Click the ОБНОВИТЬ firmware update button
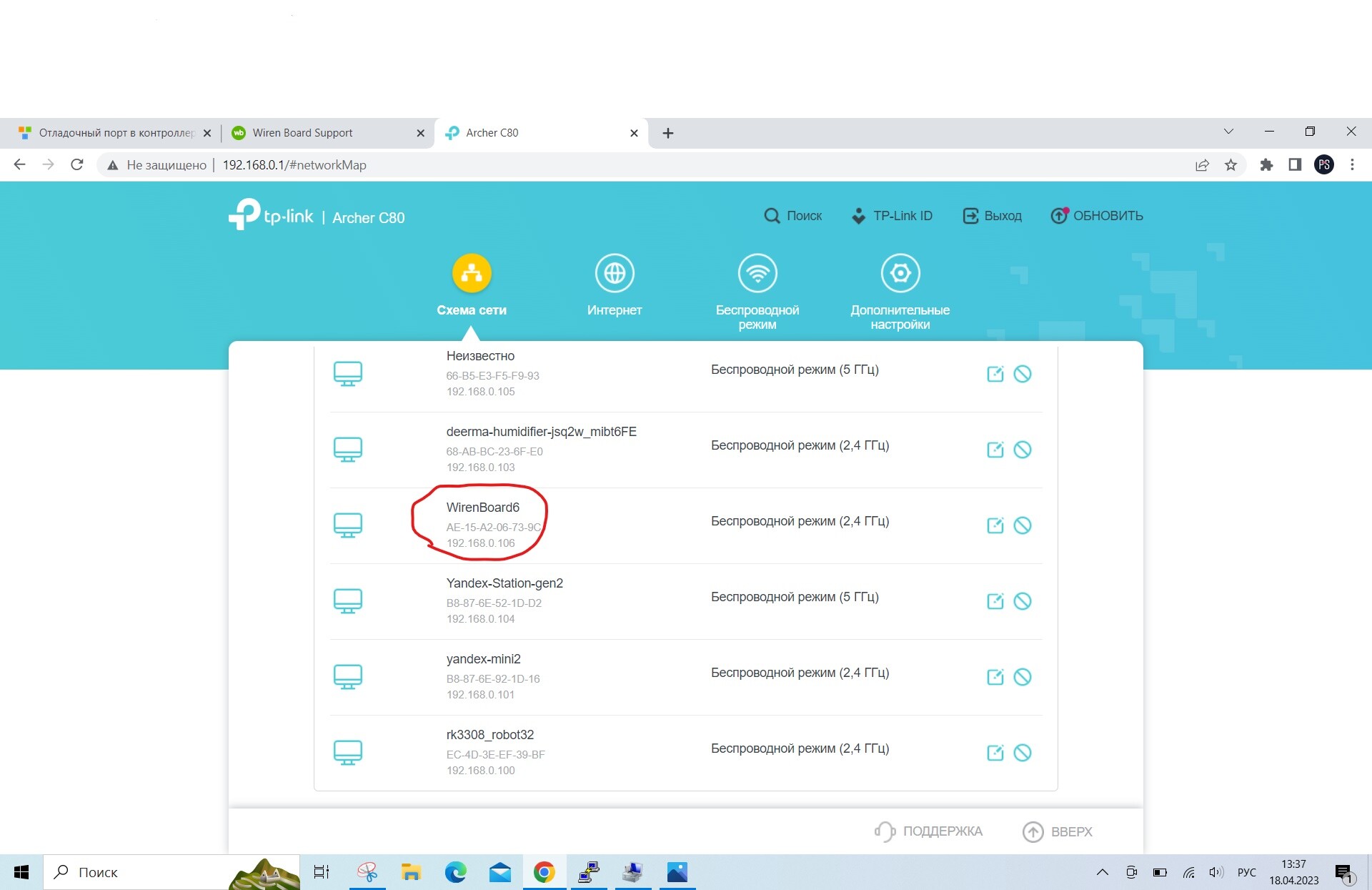 click(1097, 216)
